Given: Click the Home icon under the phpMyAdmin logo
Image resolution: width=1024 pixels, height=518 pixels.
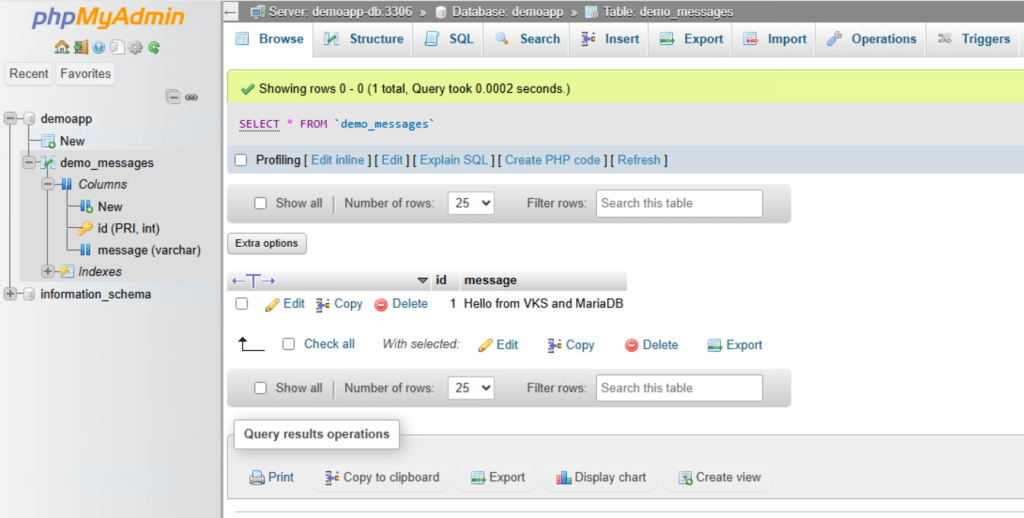Looking at the screenshot, I should (61, 47).
